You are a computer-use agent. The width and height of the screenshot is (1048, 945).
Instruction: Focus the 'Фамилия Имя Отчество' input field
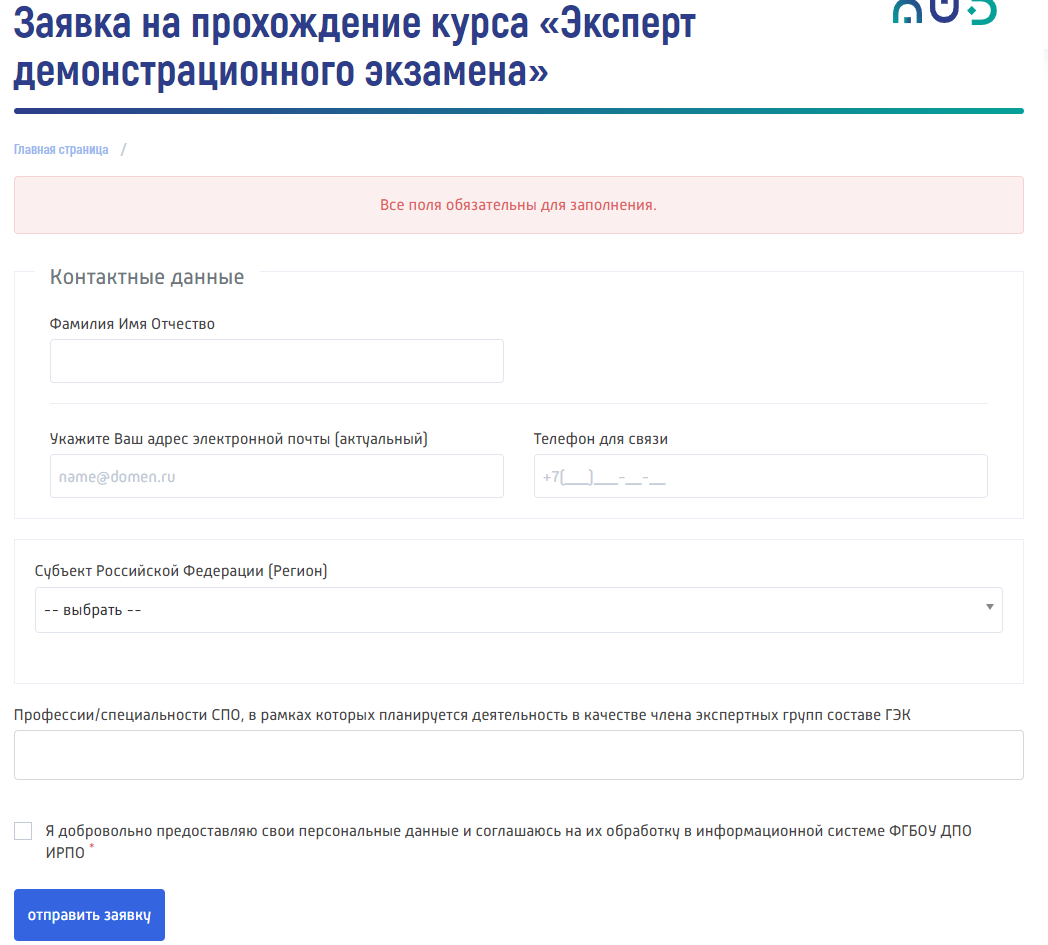click(276, 361)
